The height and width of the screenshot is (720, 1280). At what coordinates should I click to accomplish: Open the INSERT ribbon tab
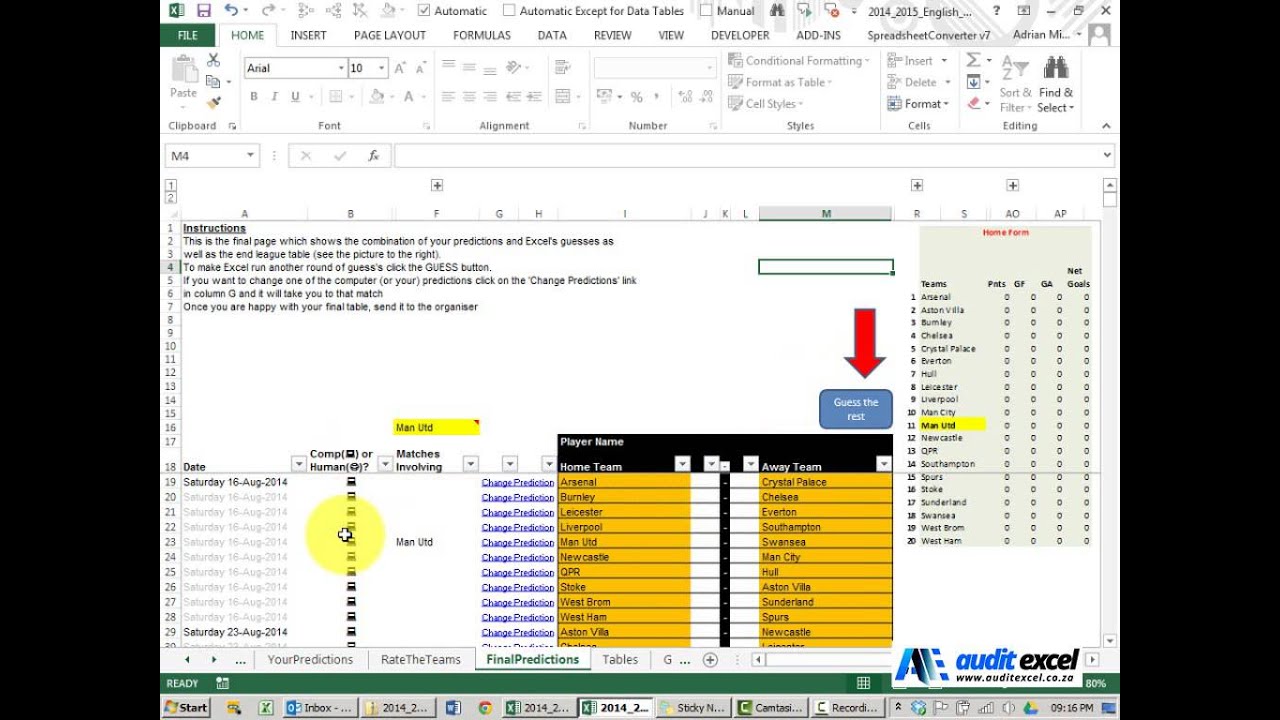[x=308, y=35]
